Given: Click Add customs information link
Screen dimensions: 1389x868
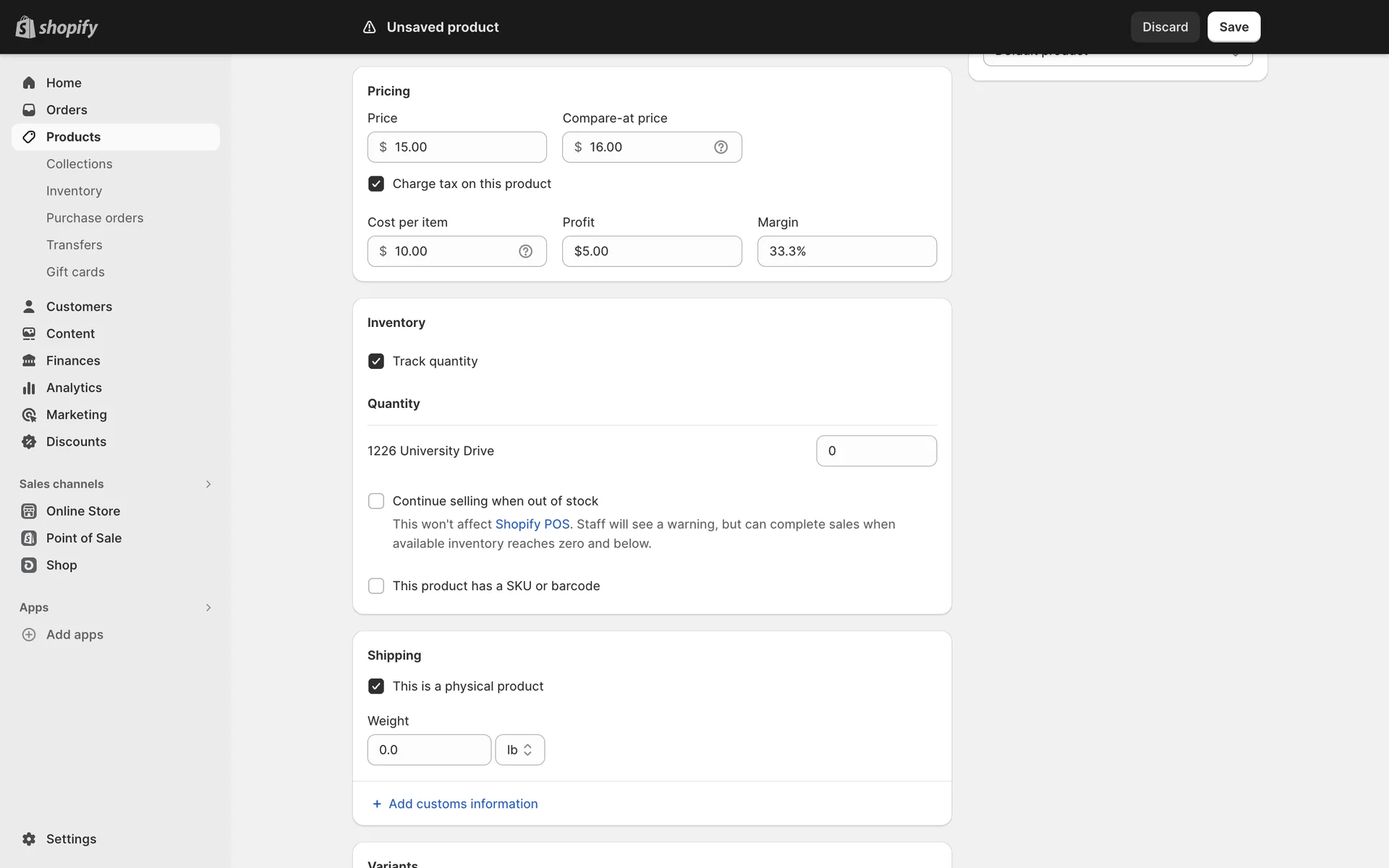Looking at the screenshot, I should click(463, 804).
